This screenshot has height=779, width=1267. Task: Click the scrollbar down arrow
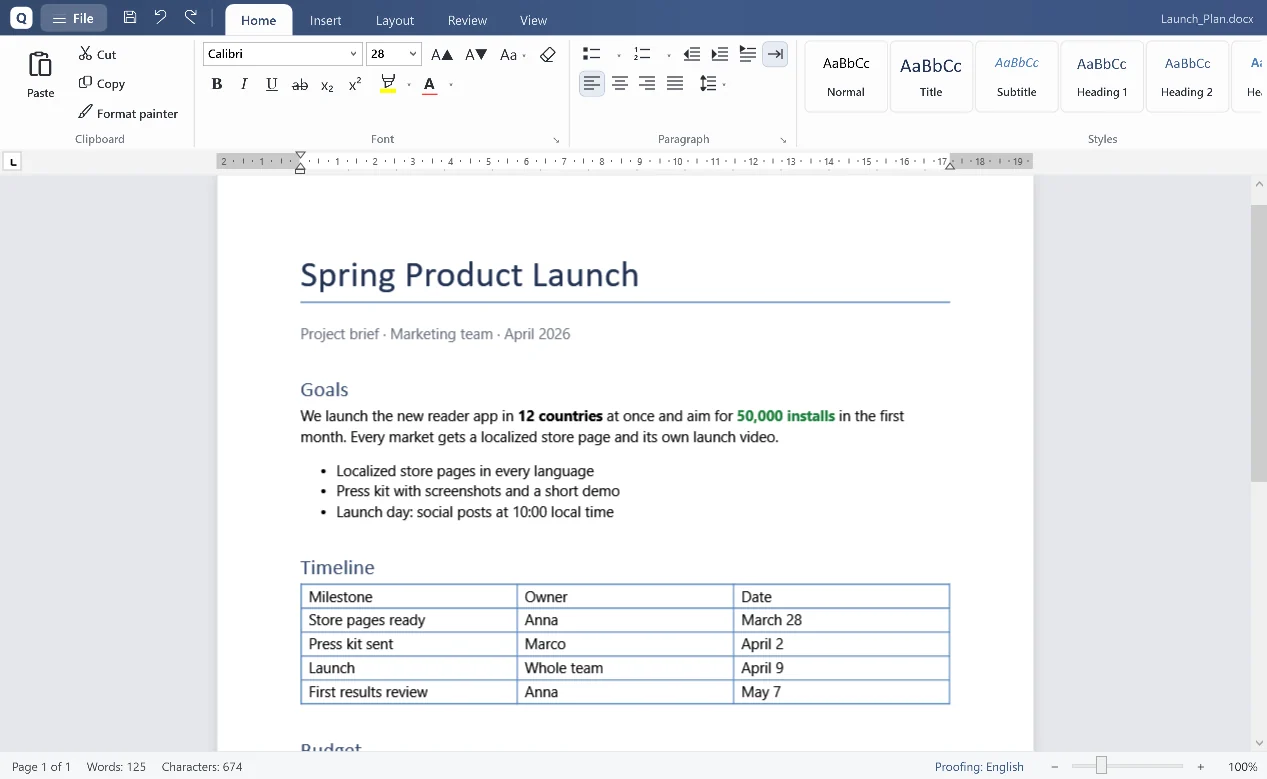point(1259,743)
